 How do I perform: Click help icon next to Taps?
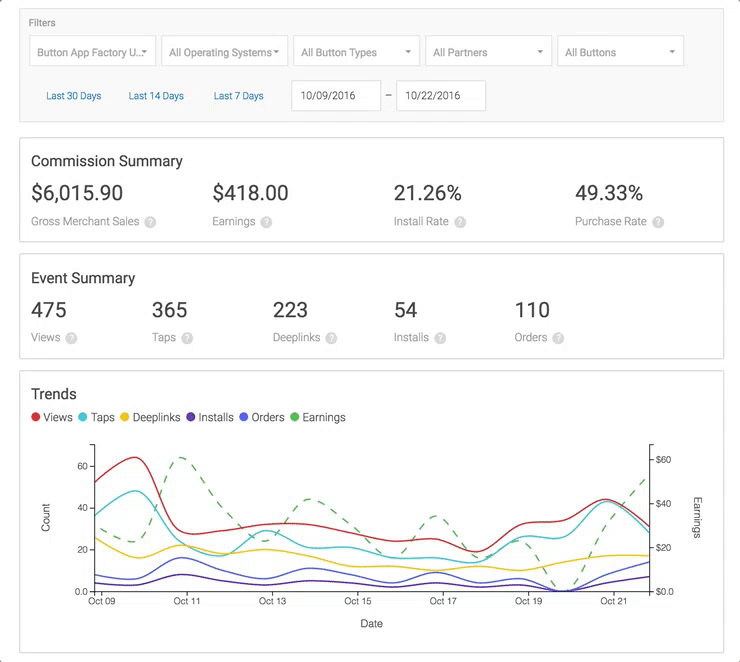(187, 338)
